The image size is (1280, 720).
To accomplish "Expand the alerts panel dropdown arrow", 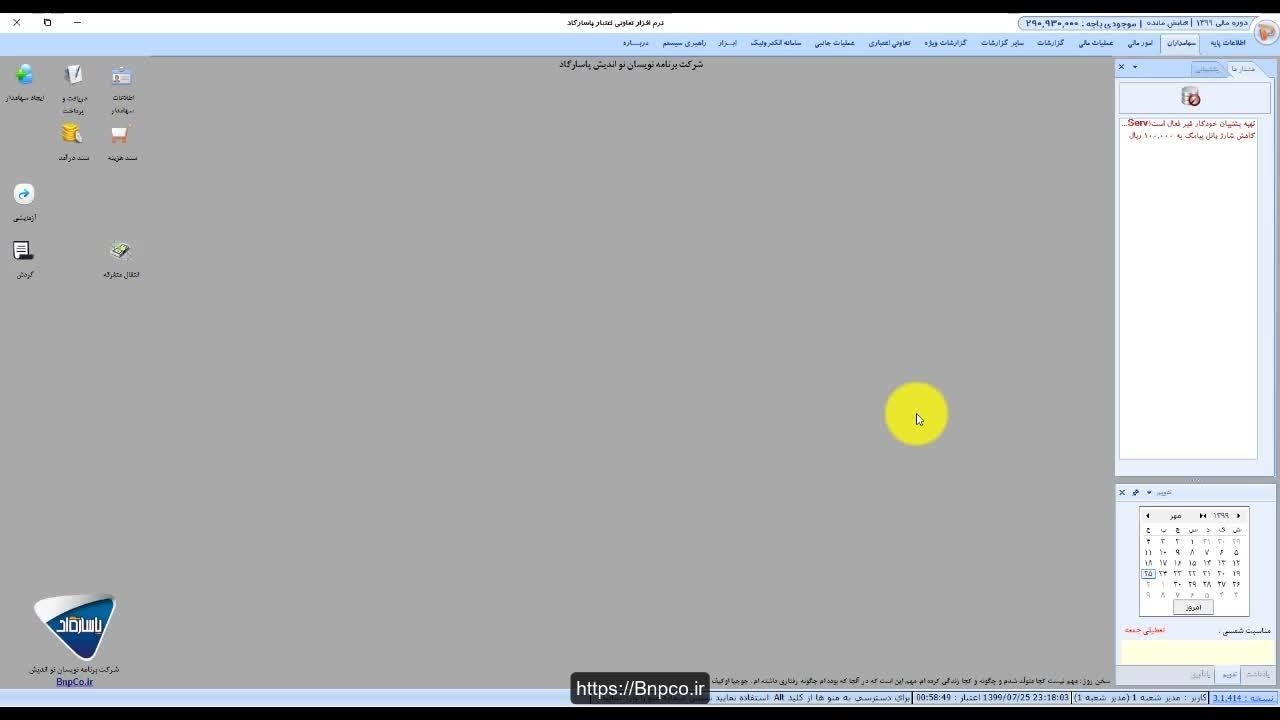I will (x=1135, y=67).
